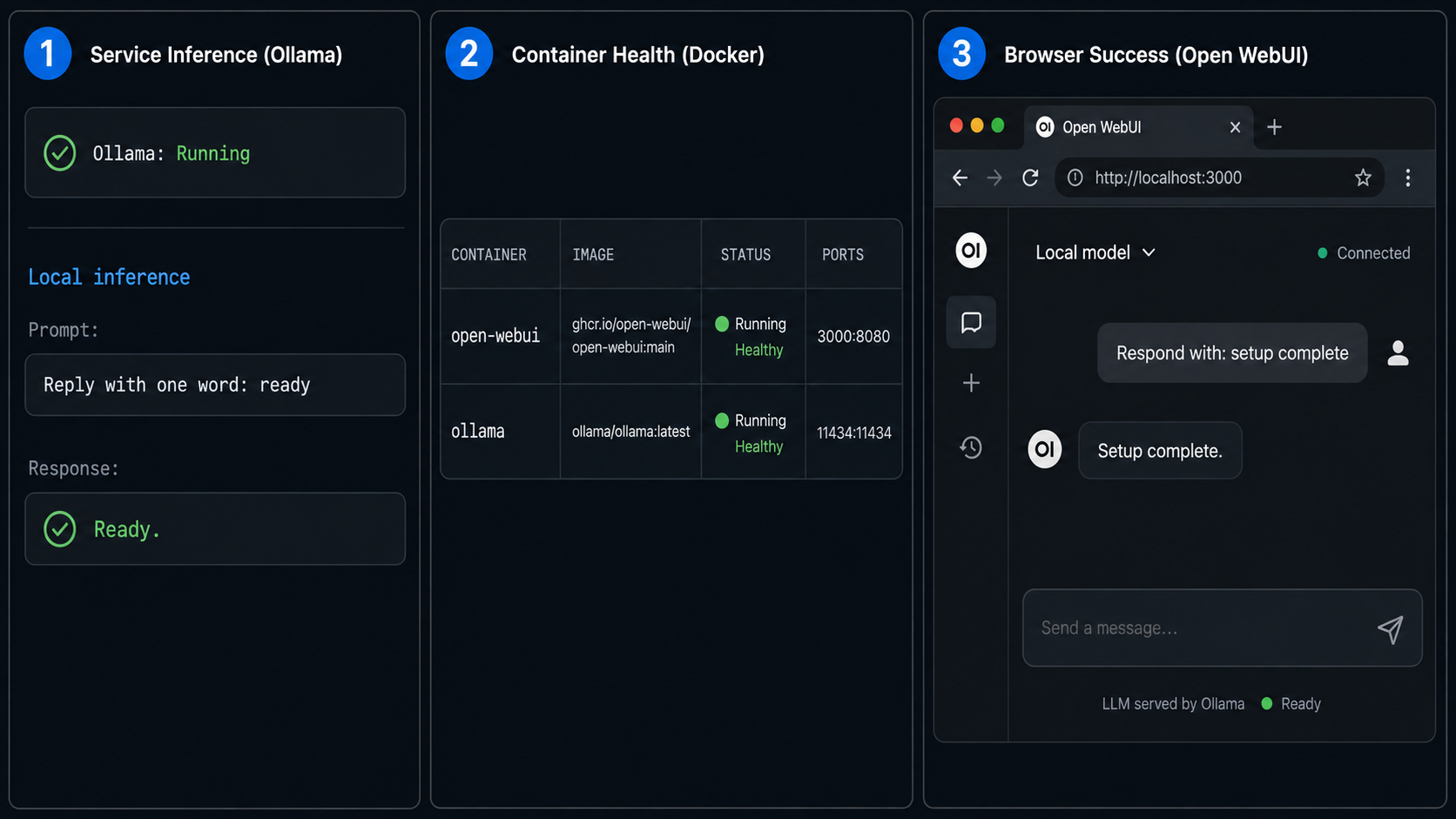Open the browser three-dot menu
Screen dimensions: 1456x819
point(1408,178)
